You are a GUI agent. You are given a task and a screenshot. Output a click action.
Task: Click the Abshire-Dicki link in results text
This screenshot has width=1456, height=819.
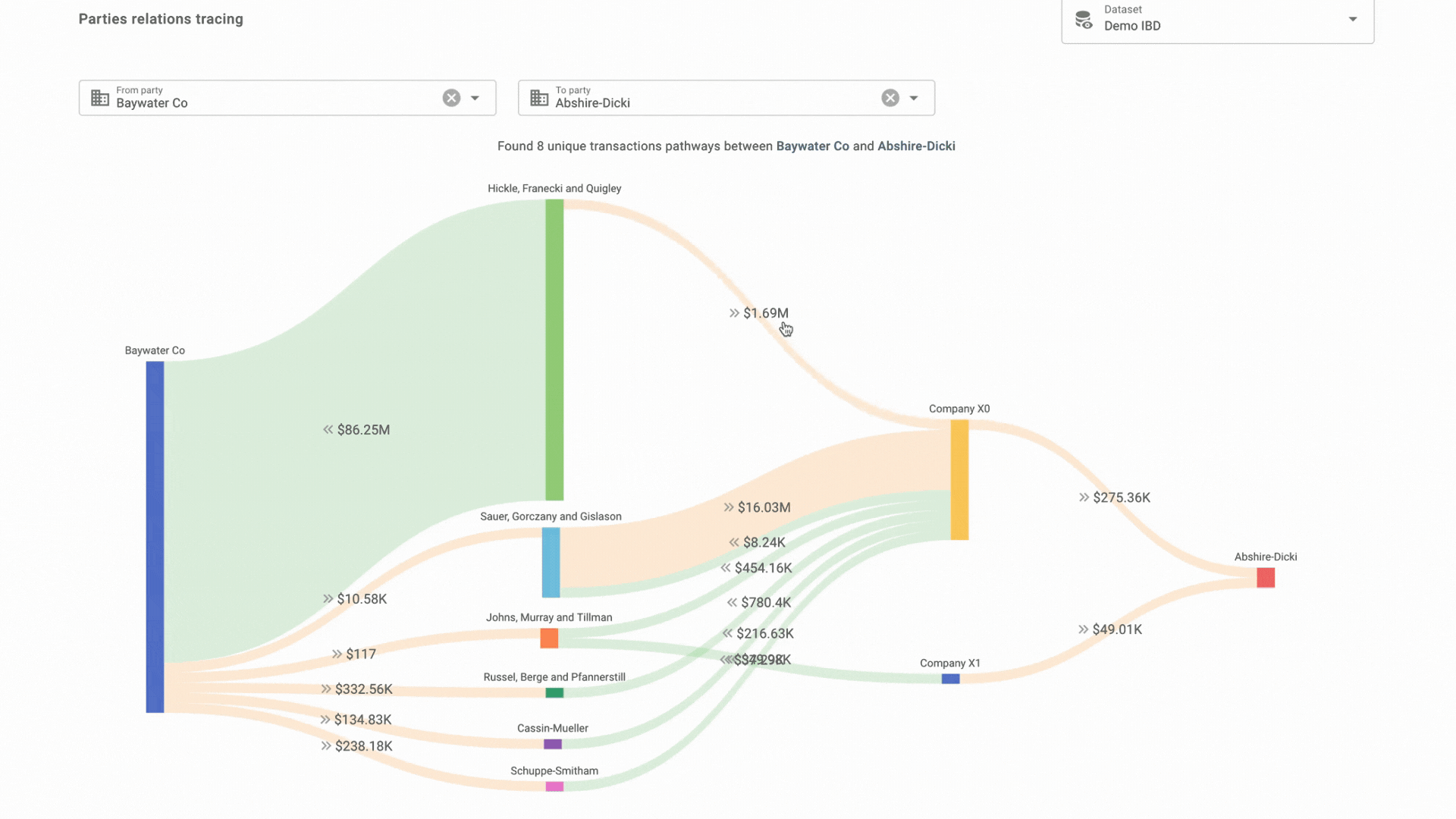916,146
